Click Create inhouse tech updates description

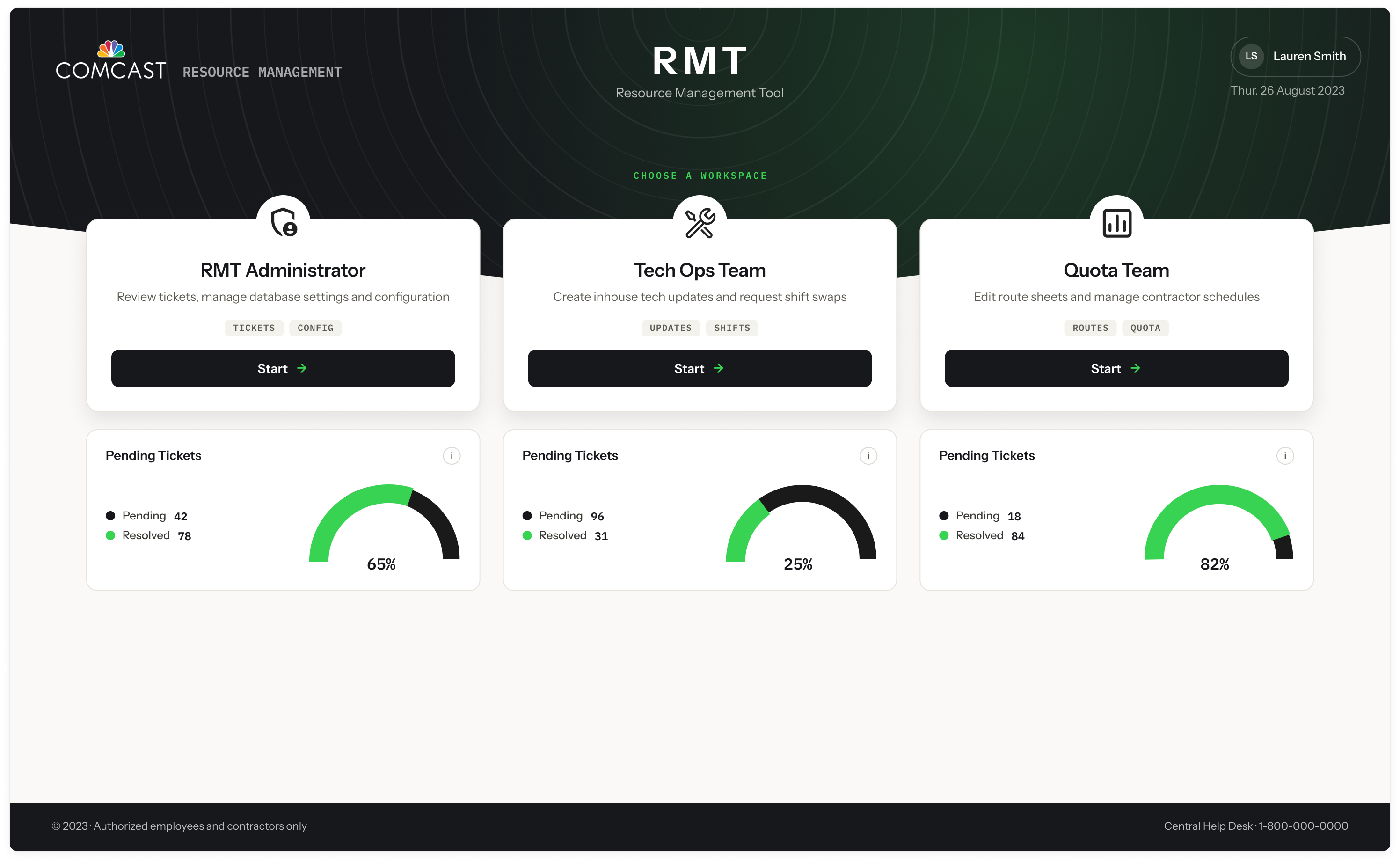(700, 297)
